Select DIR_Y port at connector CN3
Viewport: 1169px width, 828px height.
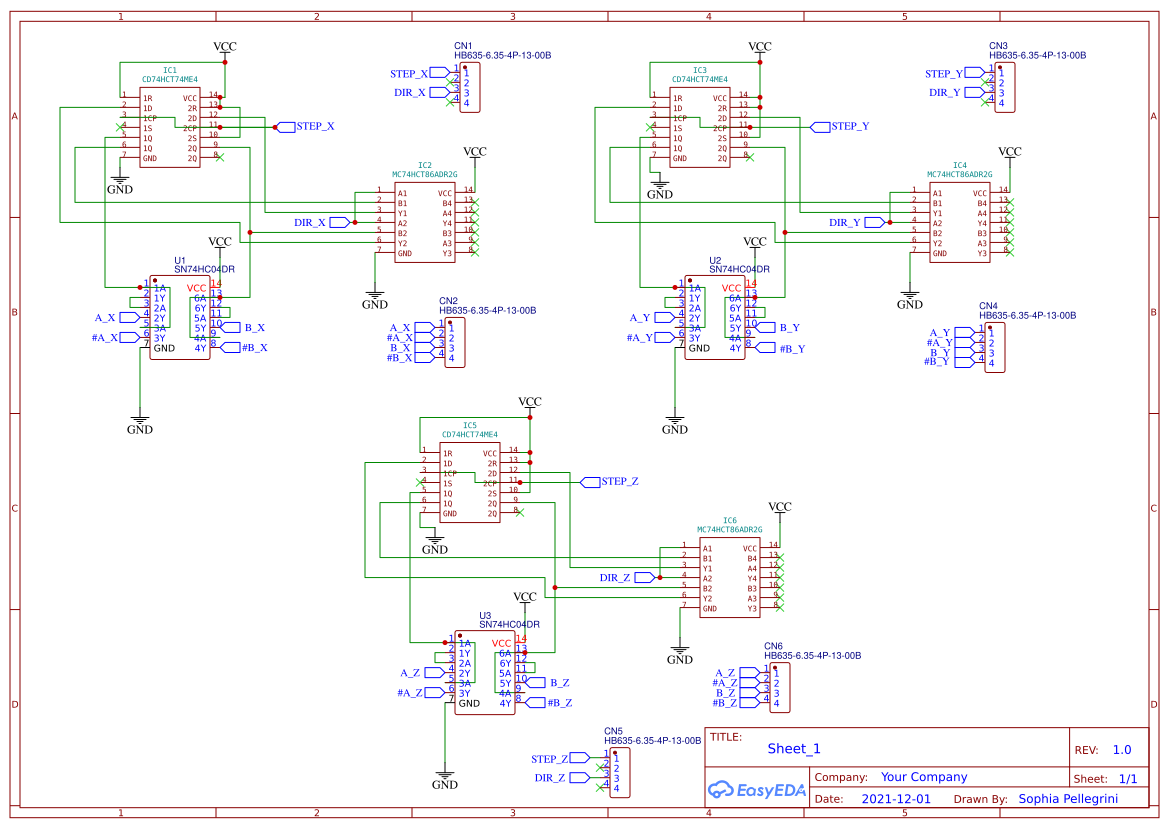956,92
